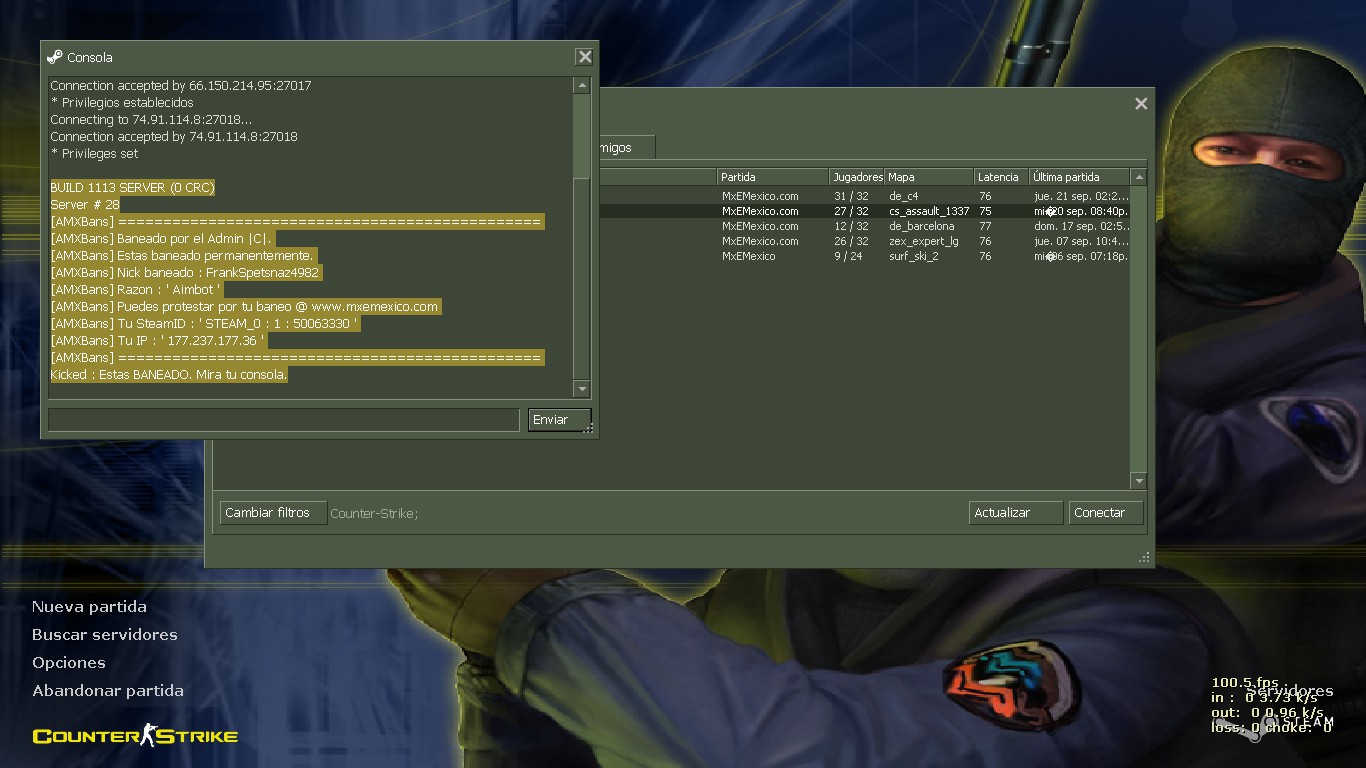Click the console scrollbar up arrow
1366x768 pixels.
582,86
